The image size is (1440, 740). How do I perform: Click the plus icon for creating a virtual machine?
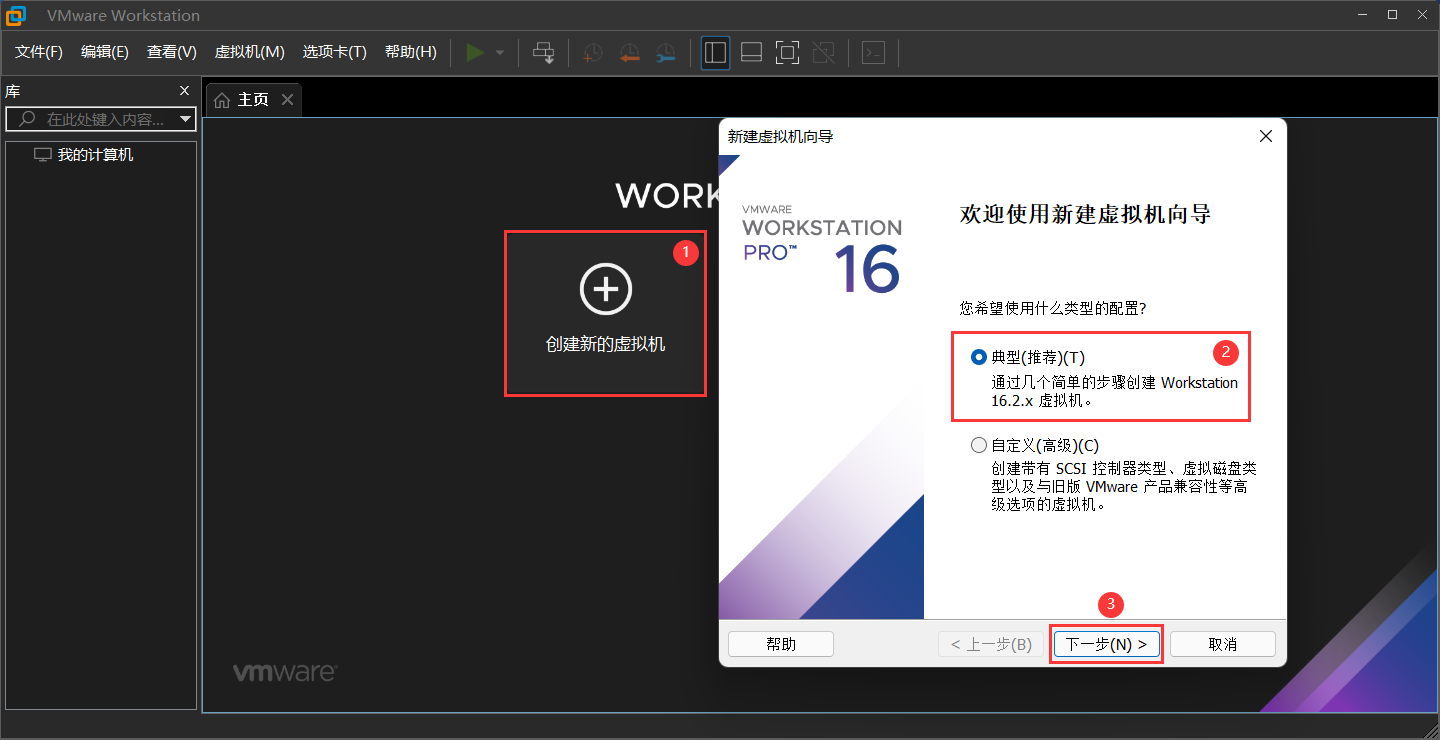pos(606,290)
